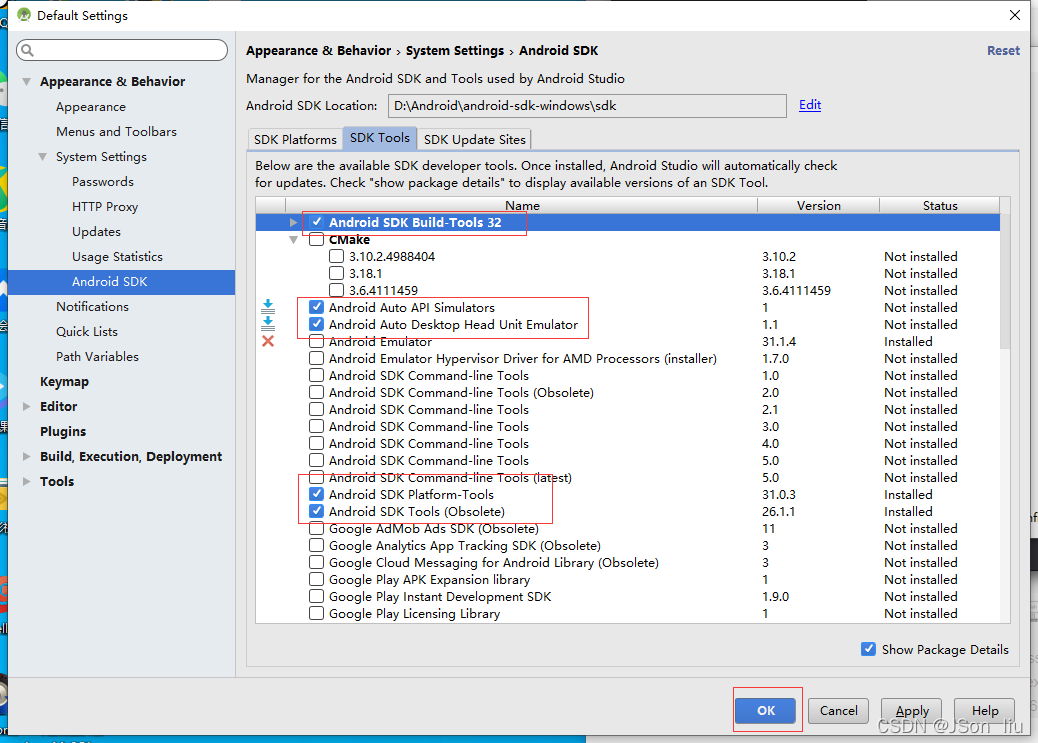
Task: Check CMake version 3.6.4111459
Action: 336,290
